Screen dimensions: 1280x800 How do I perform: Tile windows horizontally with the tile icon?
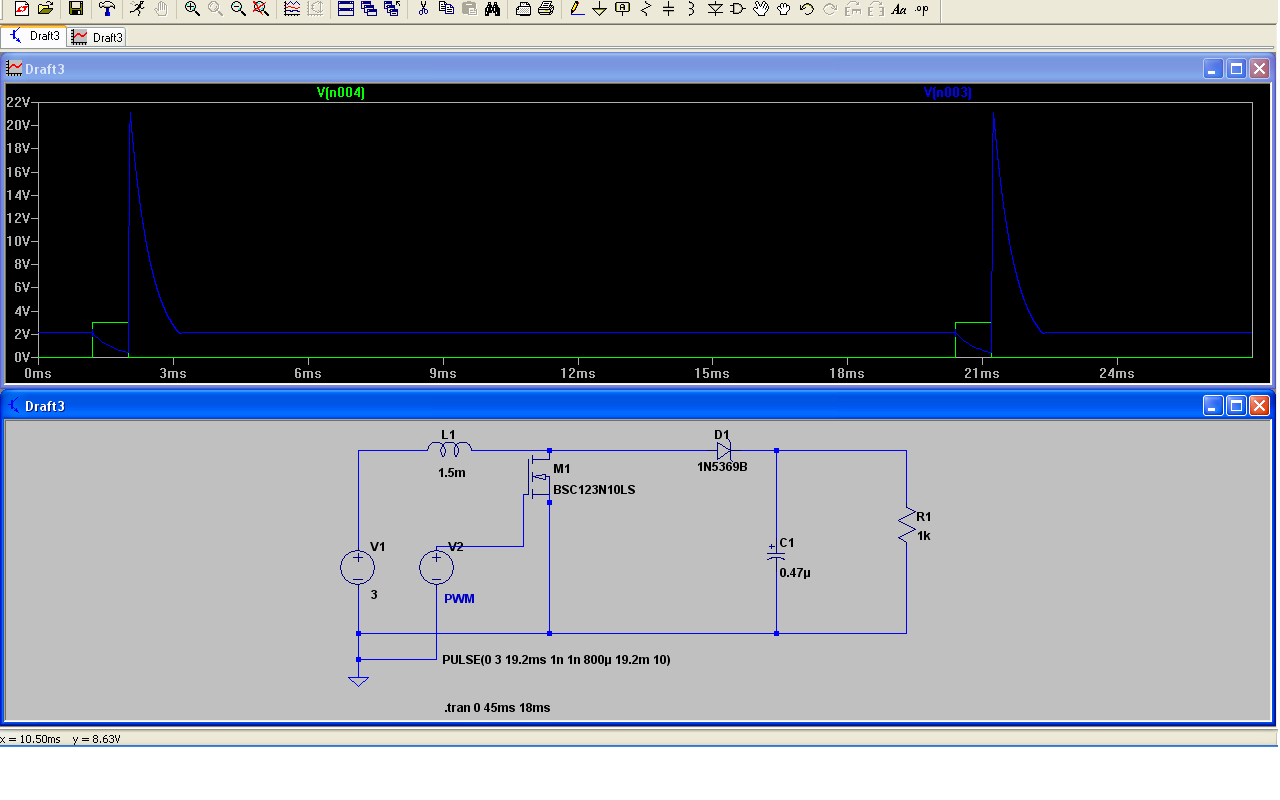point(346,9)
